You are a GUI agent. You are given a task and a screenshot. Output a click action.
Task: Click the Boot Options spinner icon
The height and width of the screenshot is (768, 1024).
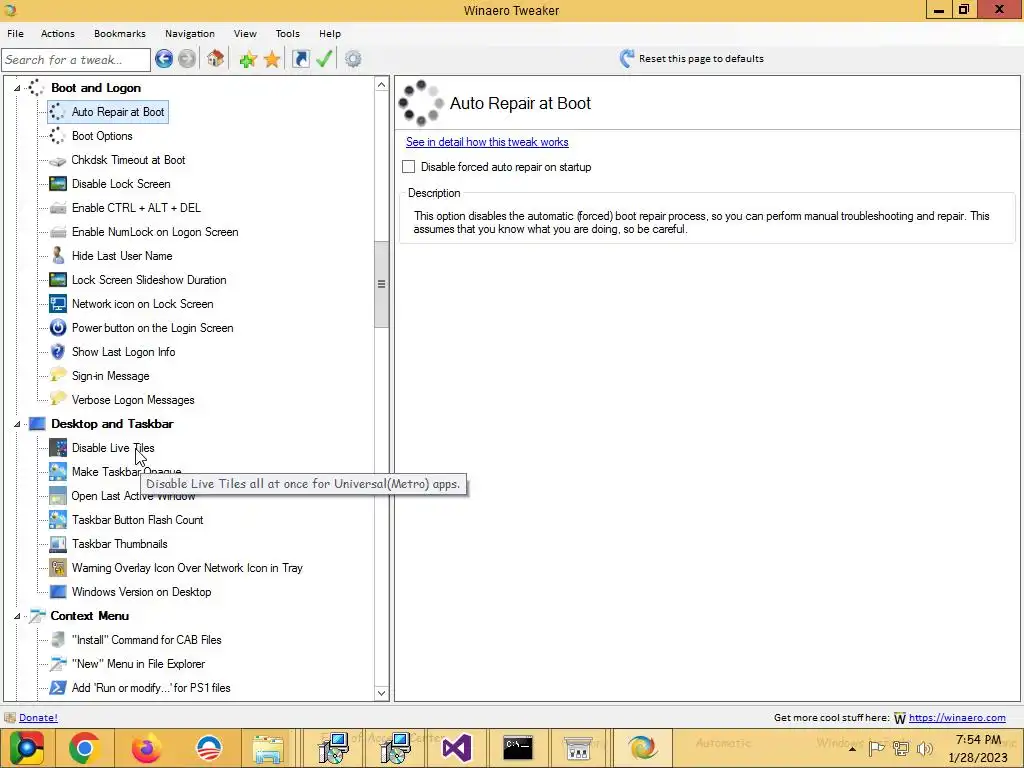pyautogui.click(x=57, y=136)
